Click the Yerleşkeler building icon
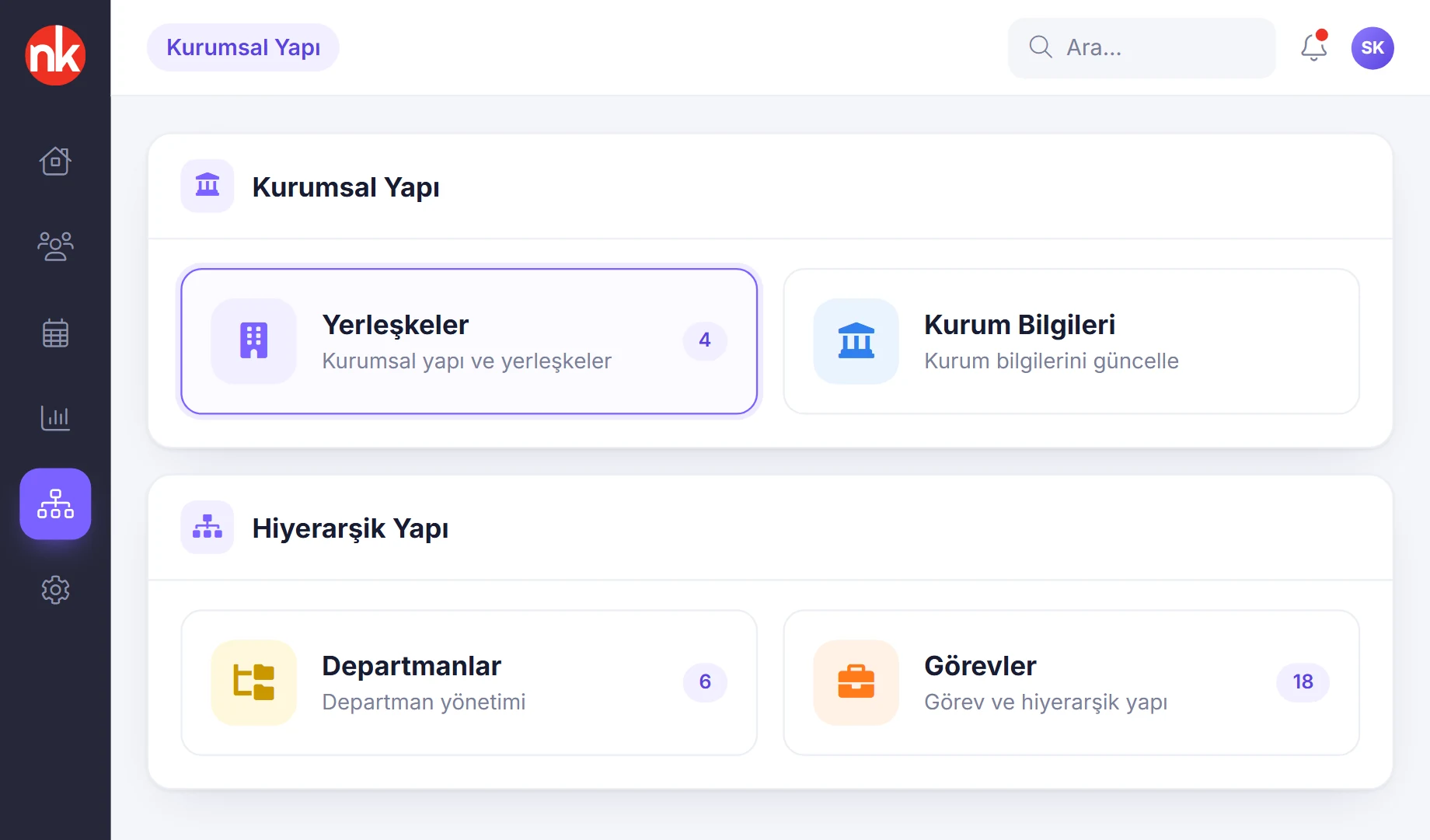This screenshot has width=1430, height=840. point(253,340)
